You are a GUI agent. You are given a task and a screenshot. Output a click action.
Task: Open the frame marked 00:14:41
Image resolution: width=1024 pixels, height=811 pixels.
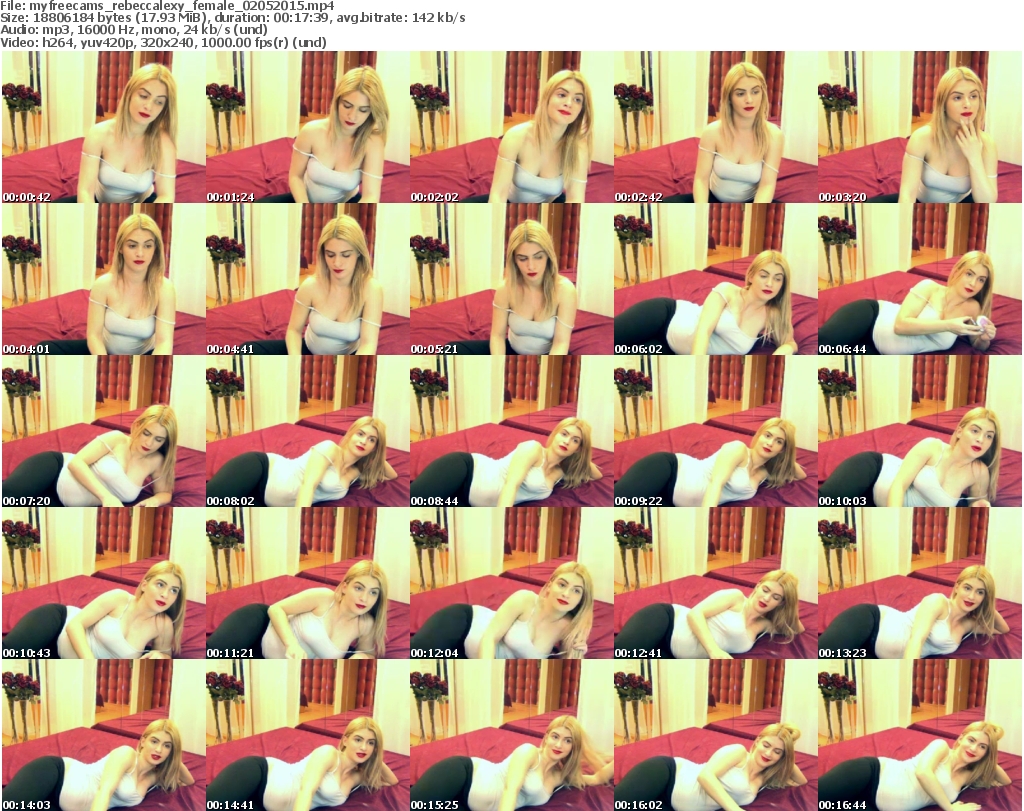pos(308,735)
